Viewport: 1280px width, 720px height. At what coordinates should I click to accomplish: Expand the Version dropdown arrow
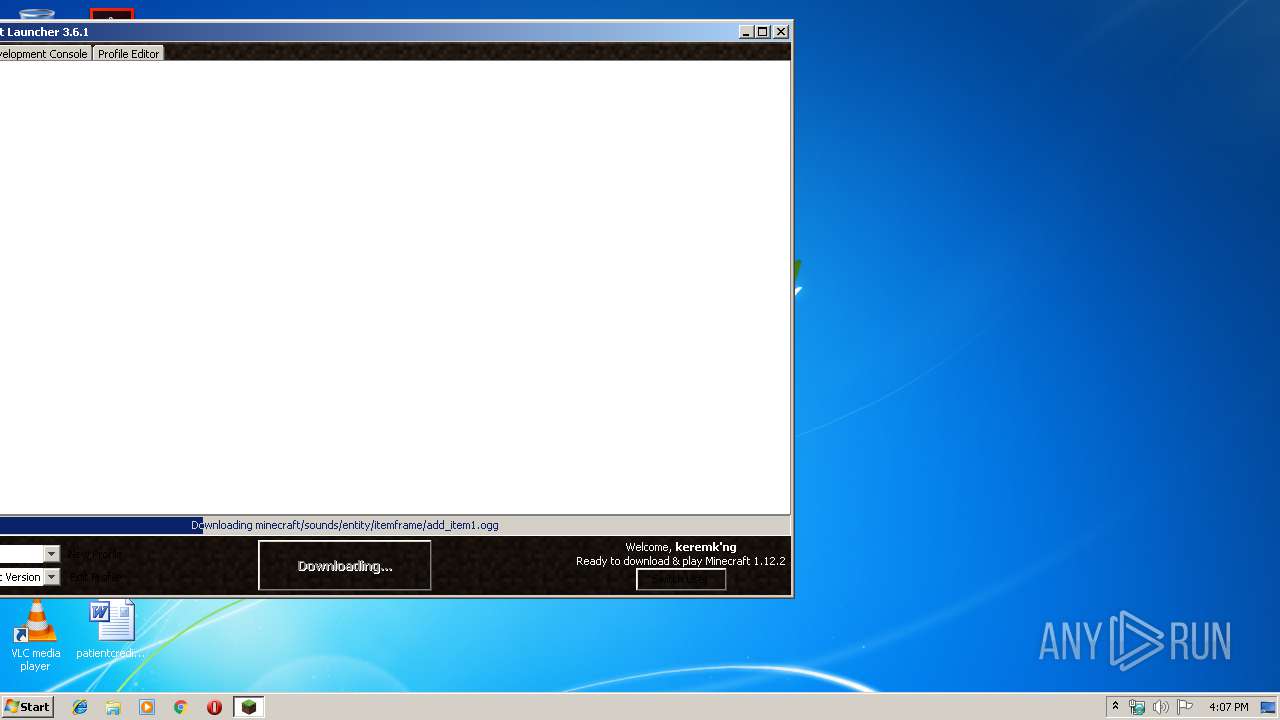coord(51,577)
